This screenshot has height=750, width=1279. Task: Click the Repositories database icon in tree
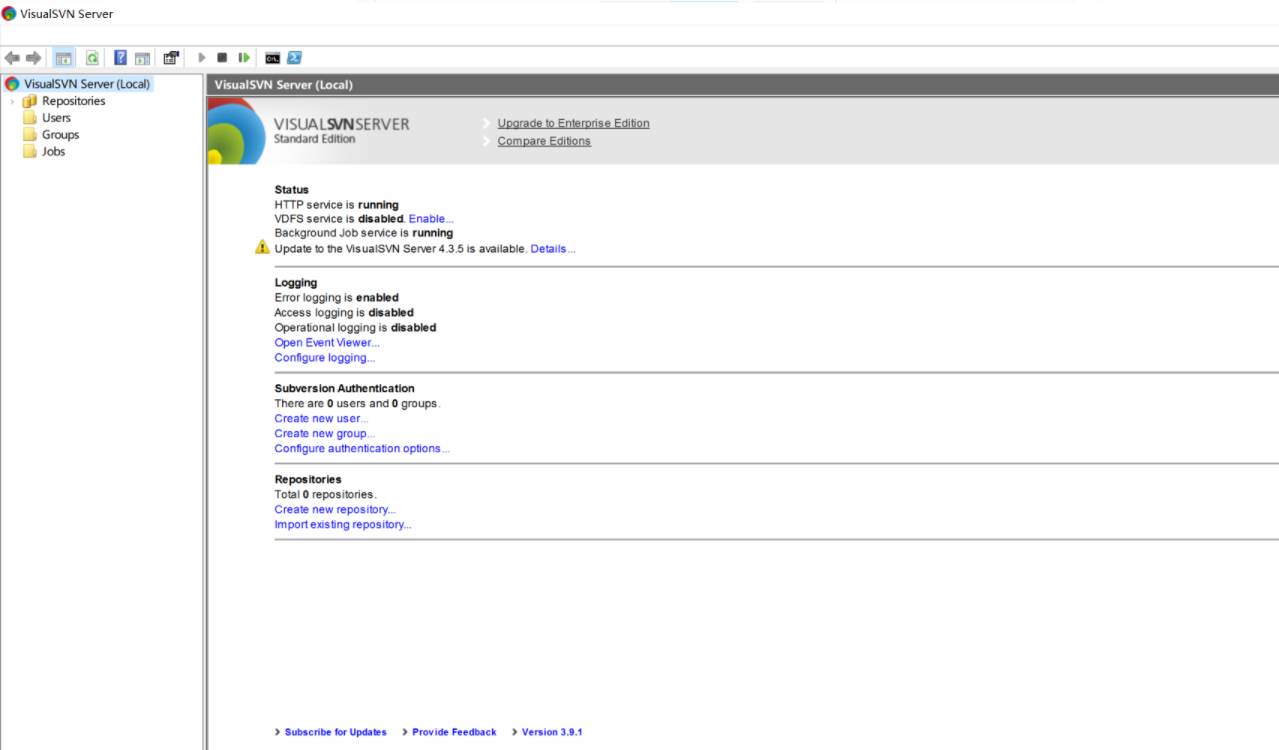tap(30, 101)
